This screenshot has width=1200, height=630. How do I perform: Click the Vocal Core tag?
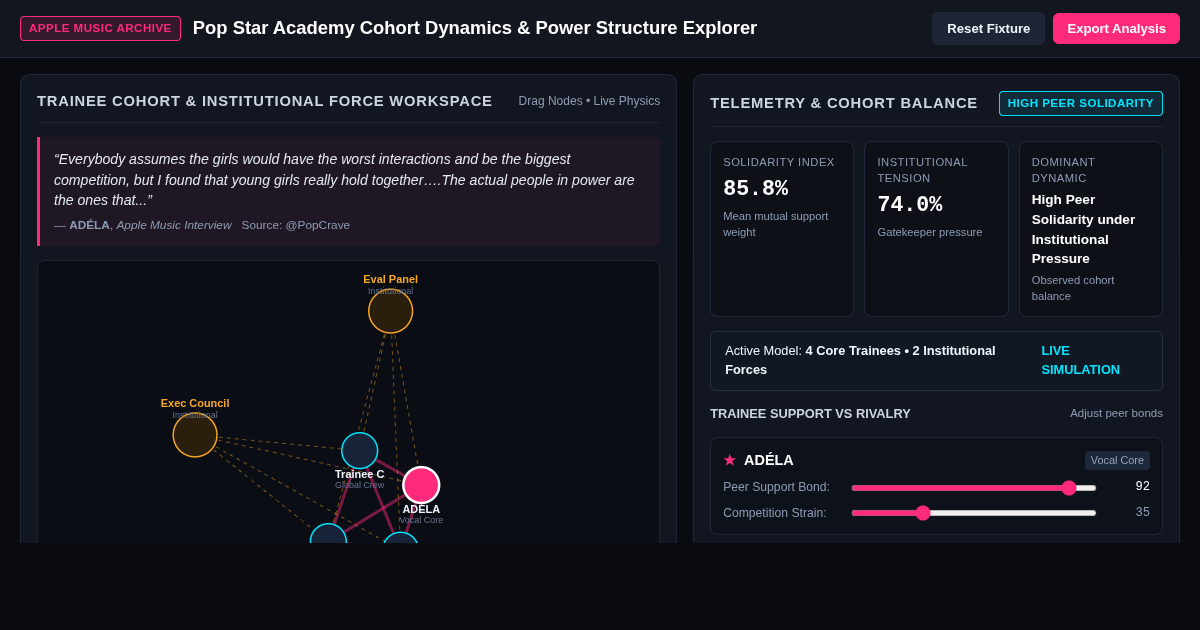point(1117,460)
